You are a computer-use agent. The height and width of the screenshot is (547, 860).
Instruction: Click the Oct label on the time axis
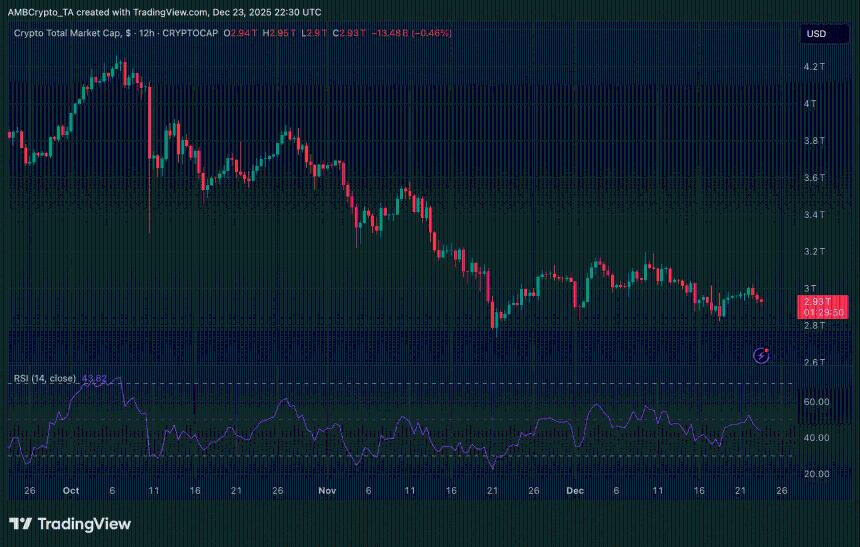70,491
